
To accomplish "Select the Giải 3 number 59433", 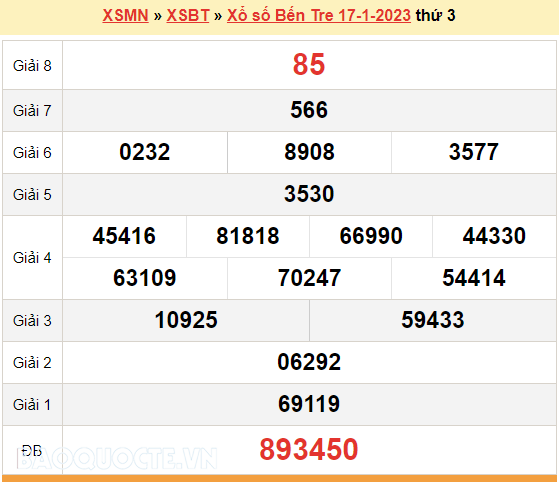I will pyautogui.click(x=432, y=320).
